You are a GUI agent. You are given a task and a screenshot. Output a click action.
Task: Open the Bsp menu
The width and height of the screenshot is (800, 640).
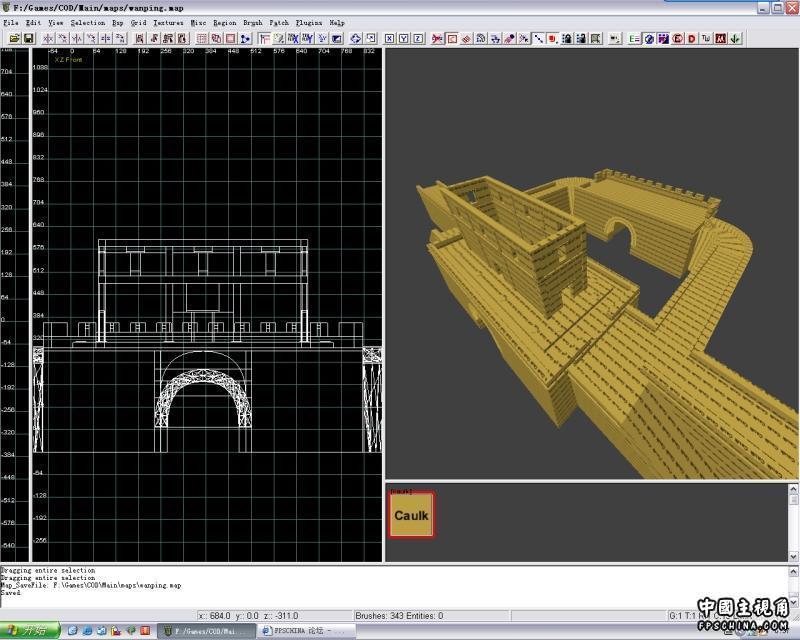[118, 22]
